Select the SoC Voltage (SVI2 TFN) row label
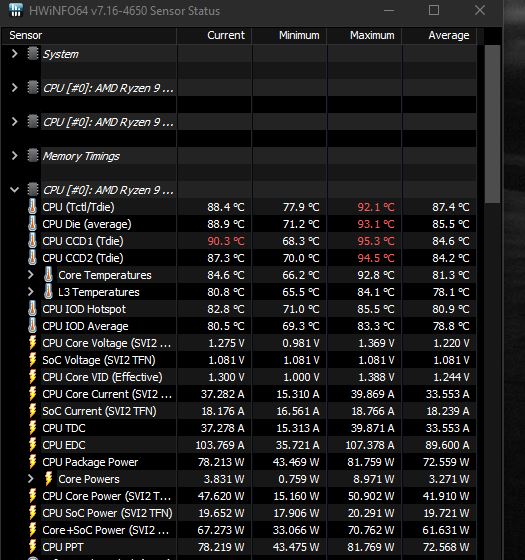This screenshot has height=560, width=525. coord(99,360)
